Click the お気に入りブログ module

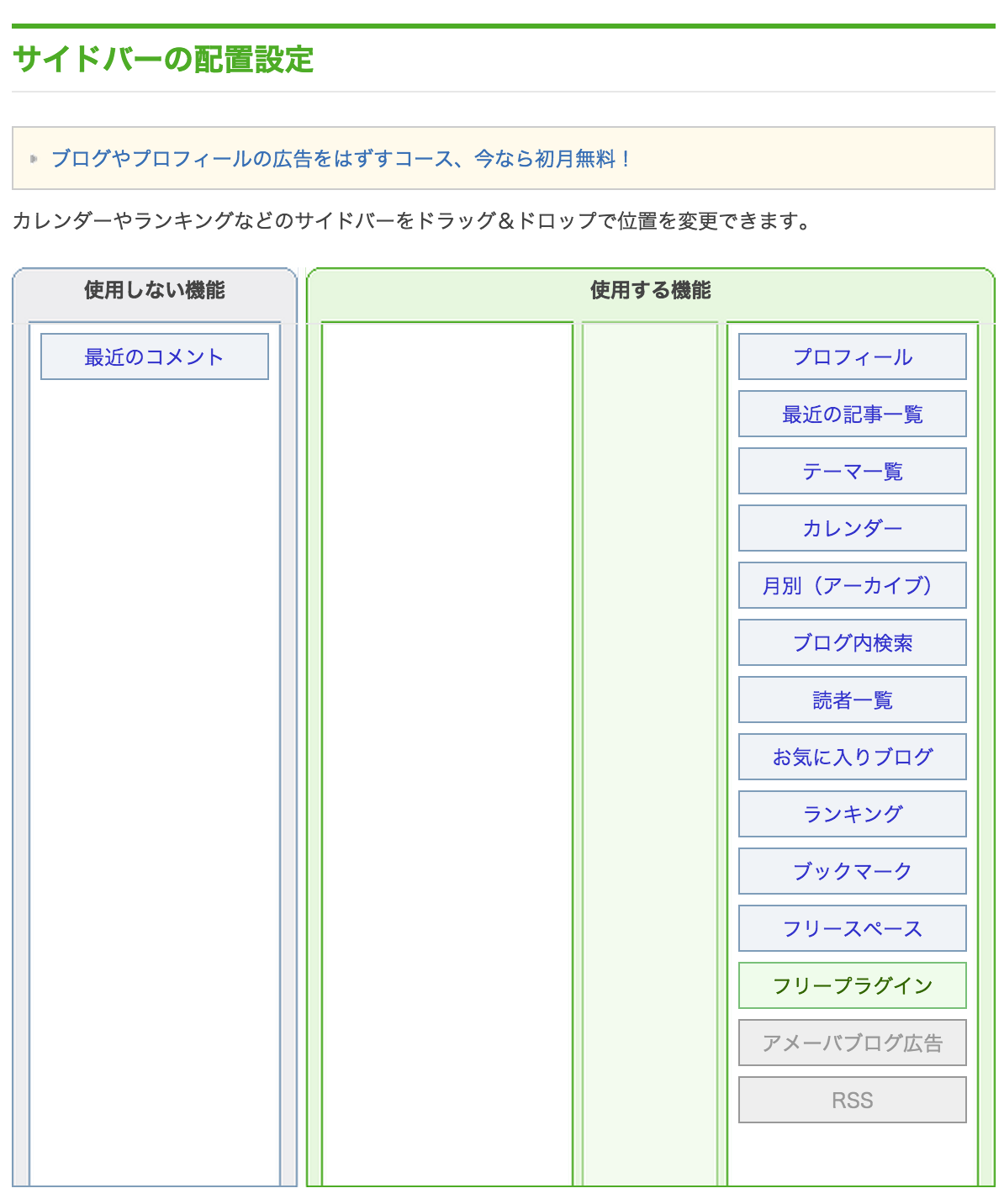(852, 758)
